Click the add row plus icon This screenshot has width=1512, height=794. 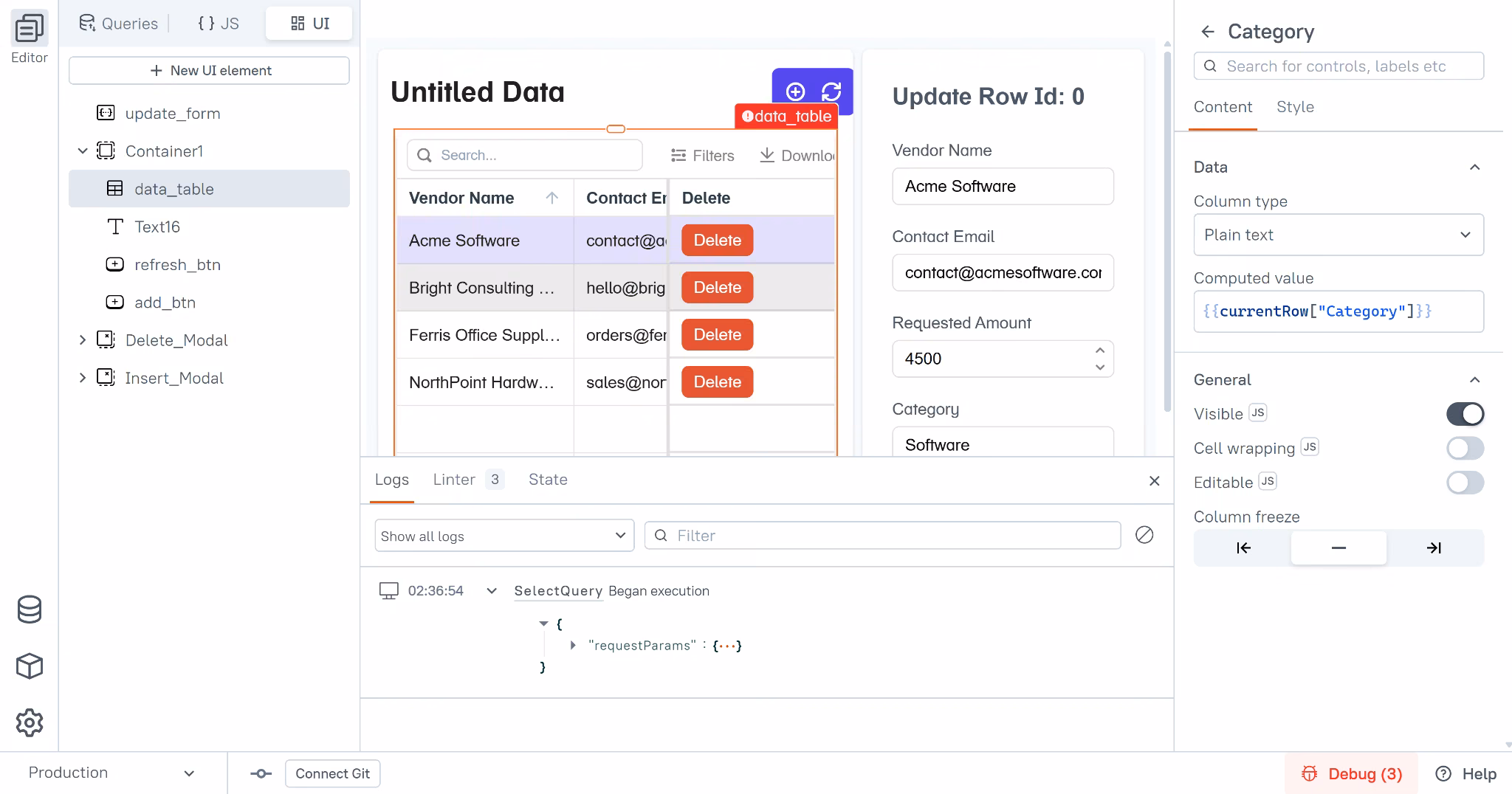(795, 92)
